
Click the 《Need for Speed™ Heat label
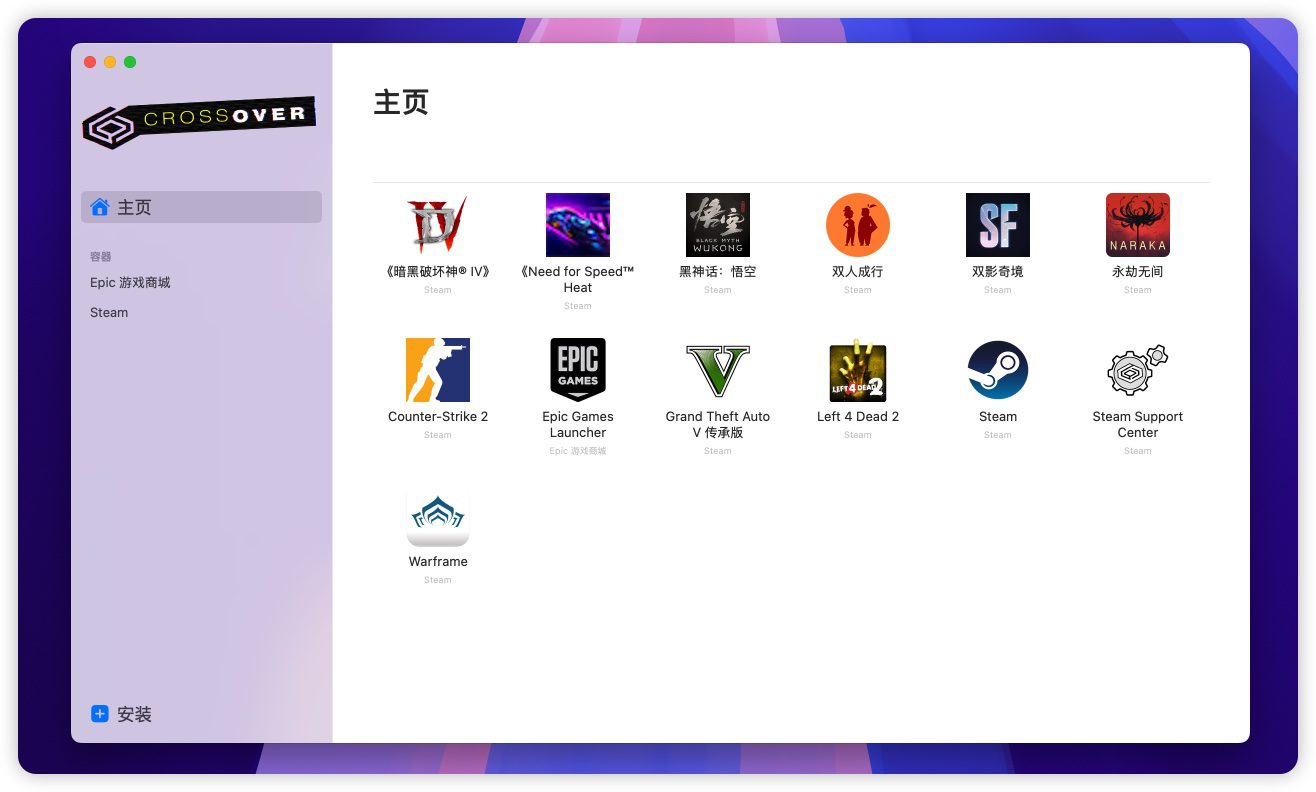[578, 280]
